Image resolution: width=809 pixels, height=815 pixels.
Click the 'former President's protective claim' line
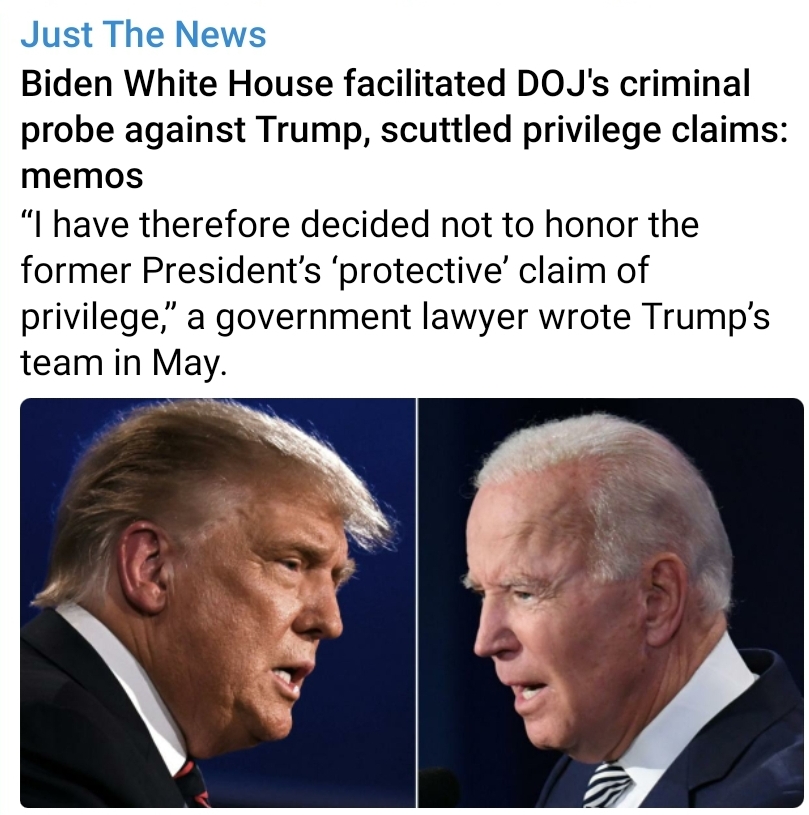[x=335, y=271]
